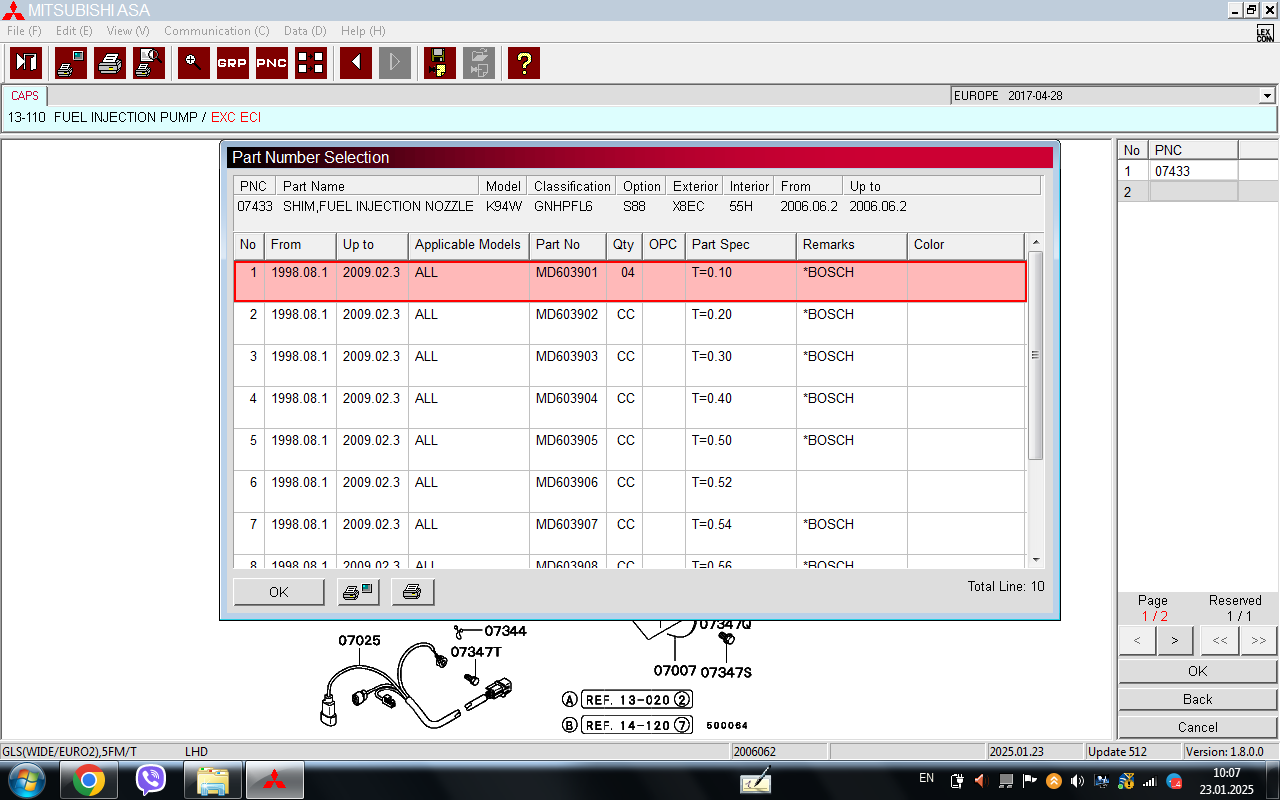This screenshot has height=800, width=1280.
Task: Click the four-squares illustration list icon
Action: pyautogui.click(x=311, y=63)
